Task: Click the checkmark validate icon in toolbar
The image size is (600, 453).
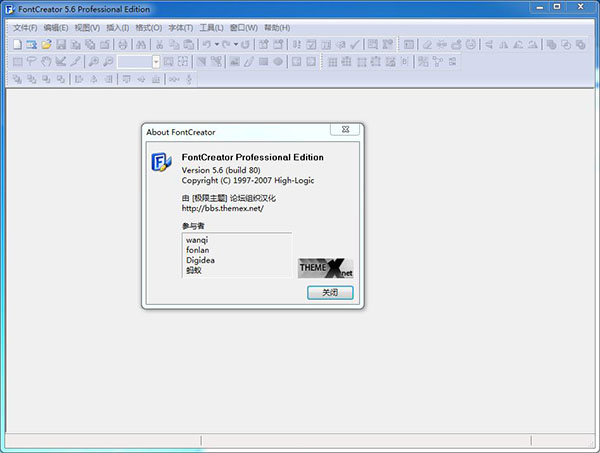Action: tap(355, 44)
